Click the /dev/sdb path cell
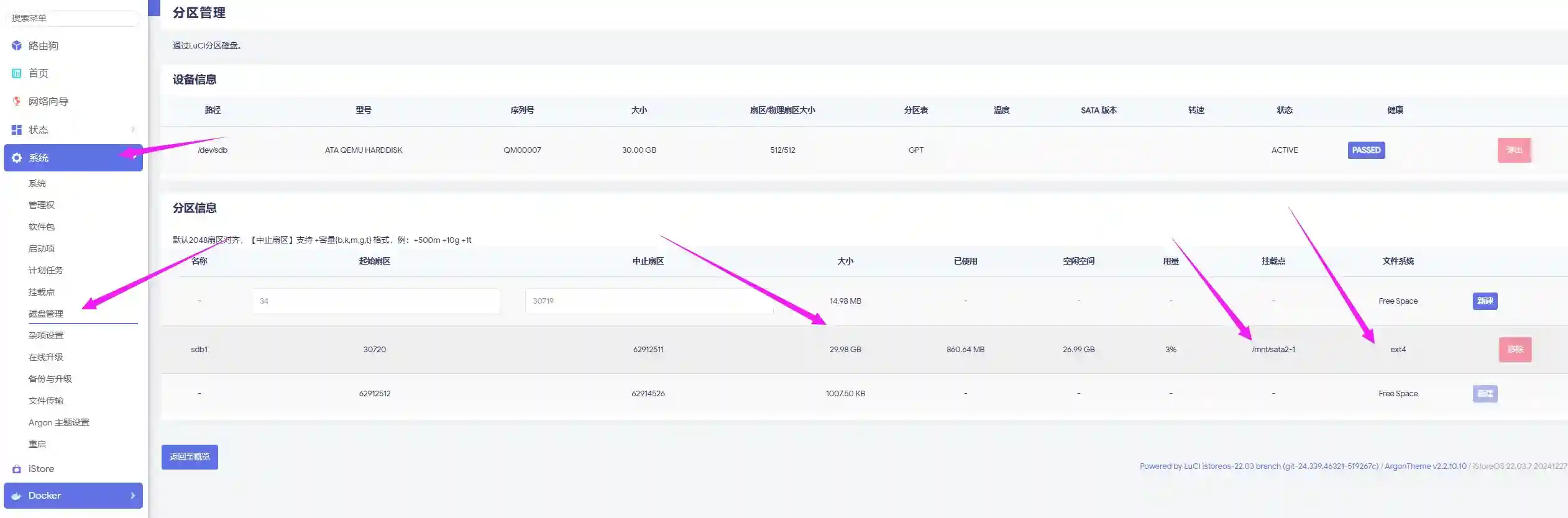The height and width of the screenshot is (518, 1568). [213, 150]
